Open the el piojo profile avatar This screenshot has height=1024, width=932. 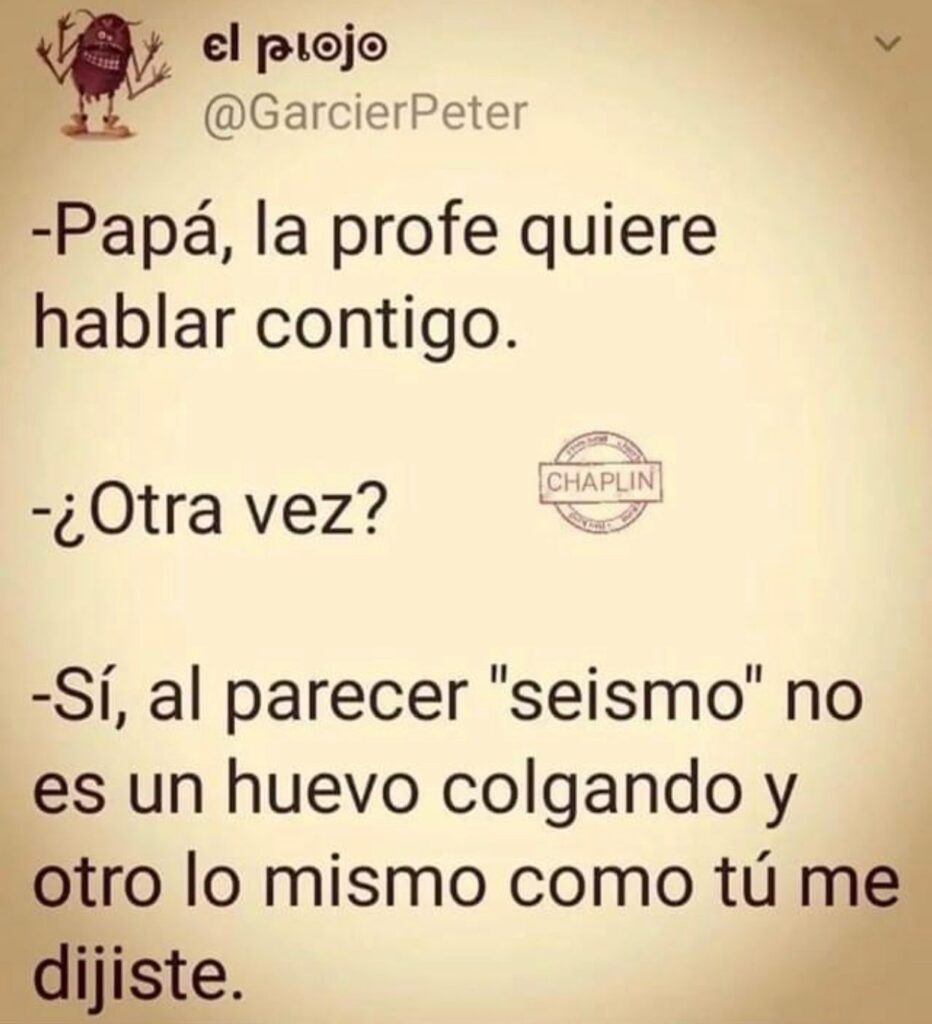point(102,72)
